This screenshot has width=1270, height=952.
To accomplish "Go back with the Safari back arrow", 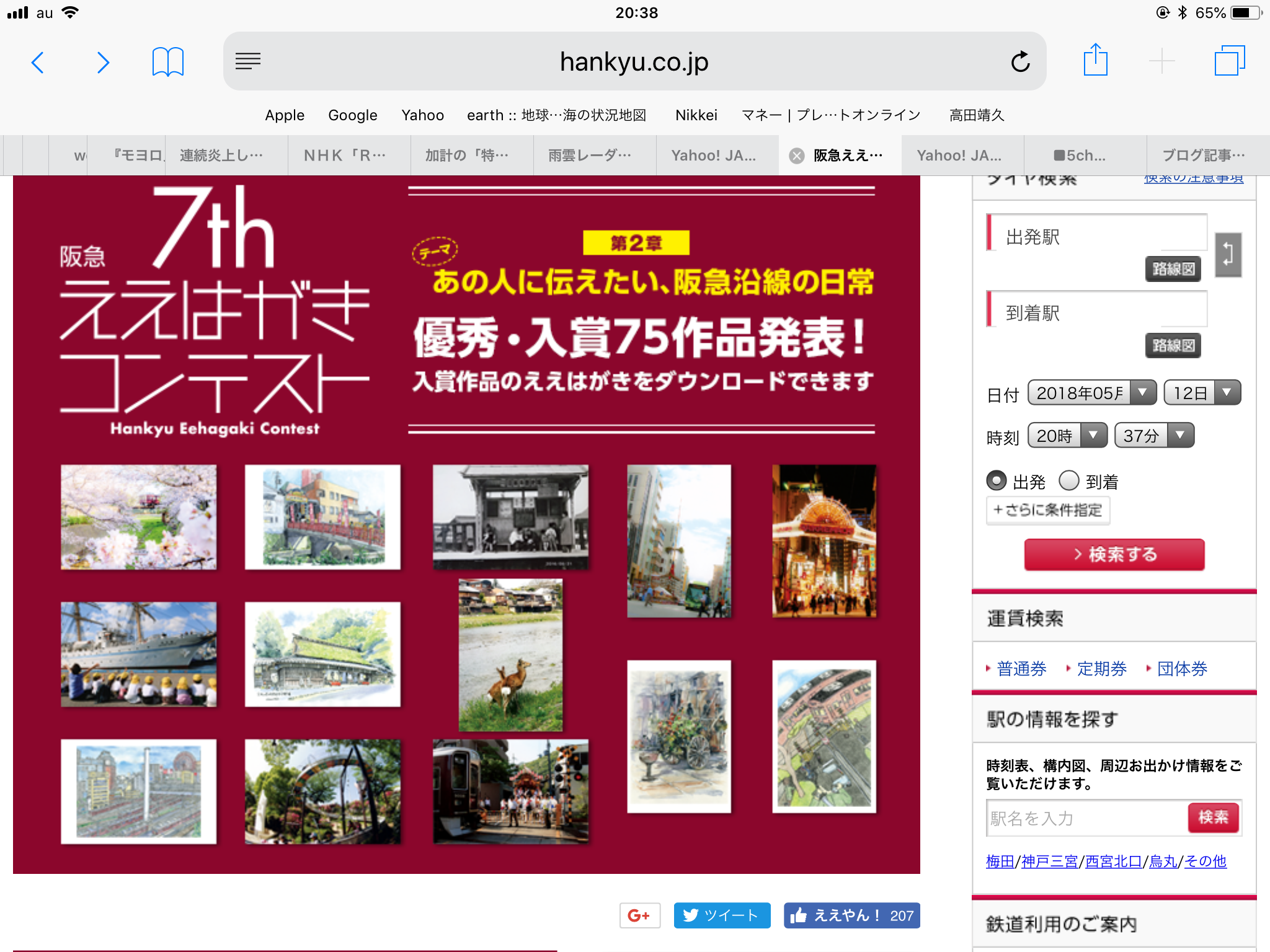I will (38, 62).
